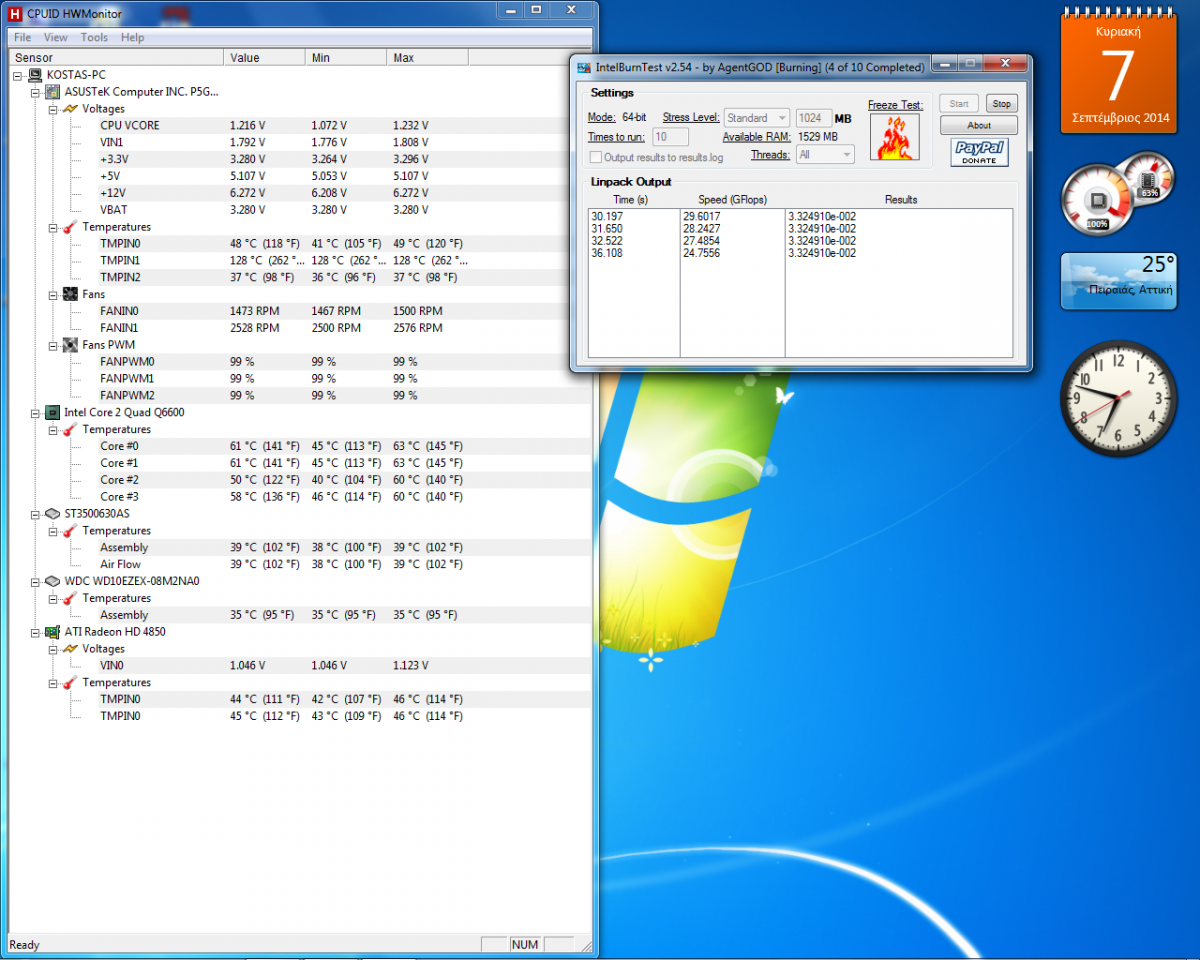The image size is (1200, 960).
Task: Click the ST3500630AS hard drive icon
Action: coord(52,513)
